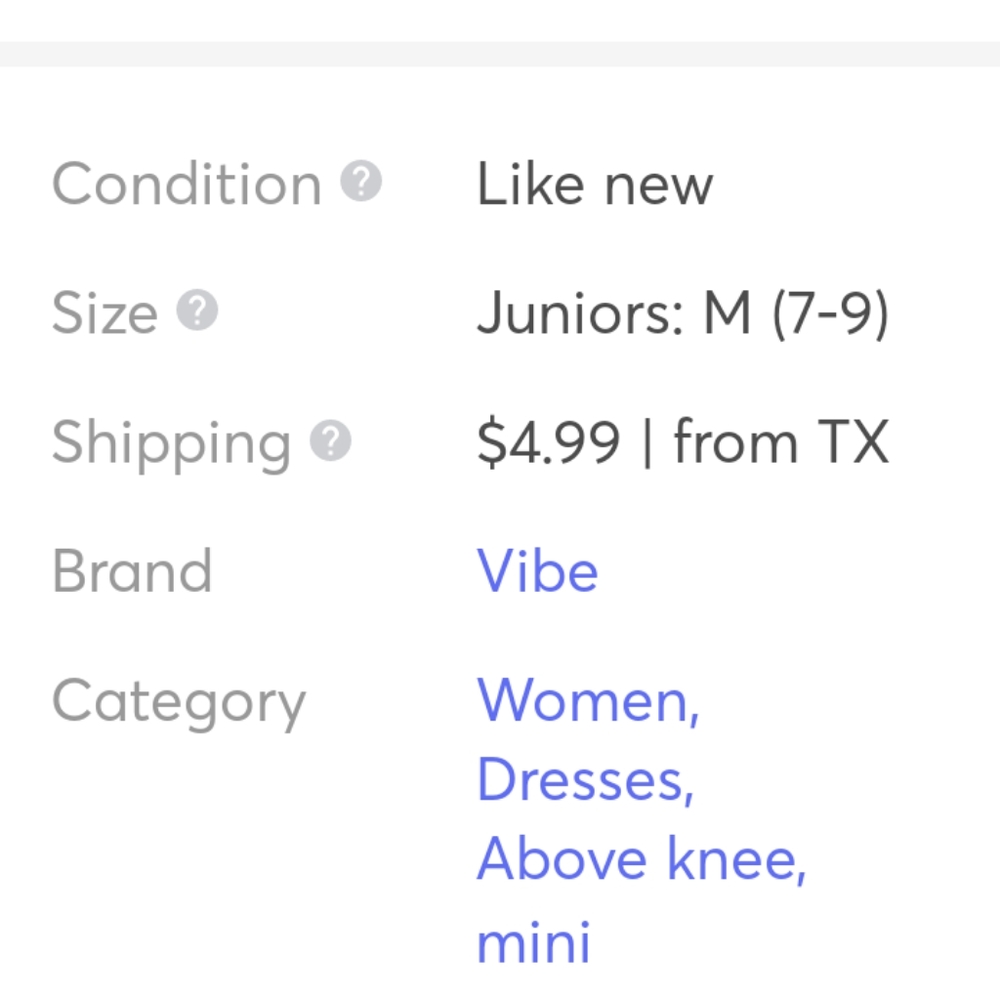Select the Above knee category link
Viewport: 1000px width, 997px height.
click(642, 860)
